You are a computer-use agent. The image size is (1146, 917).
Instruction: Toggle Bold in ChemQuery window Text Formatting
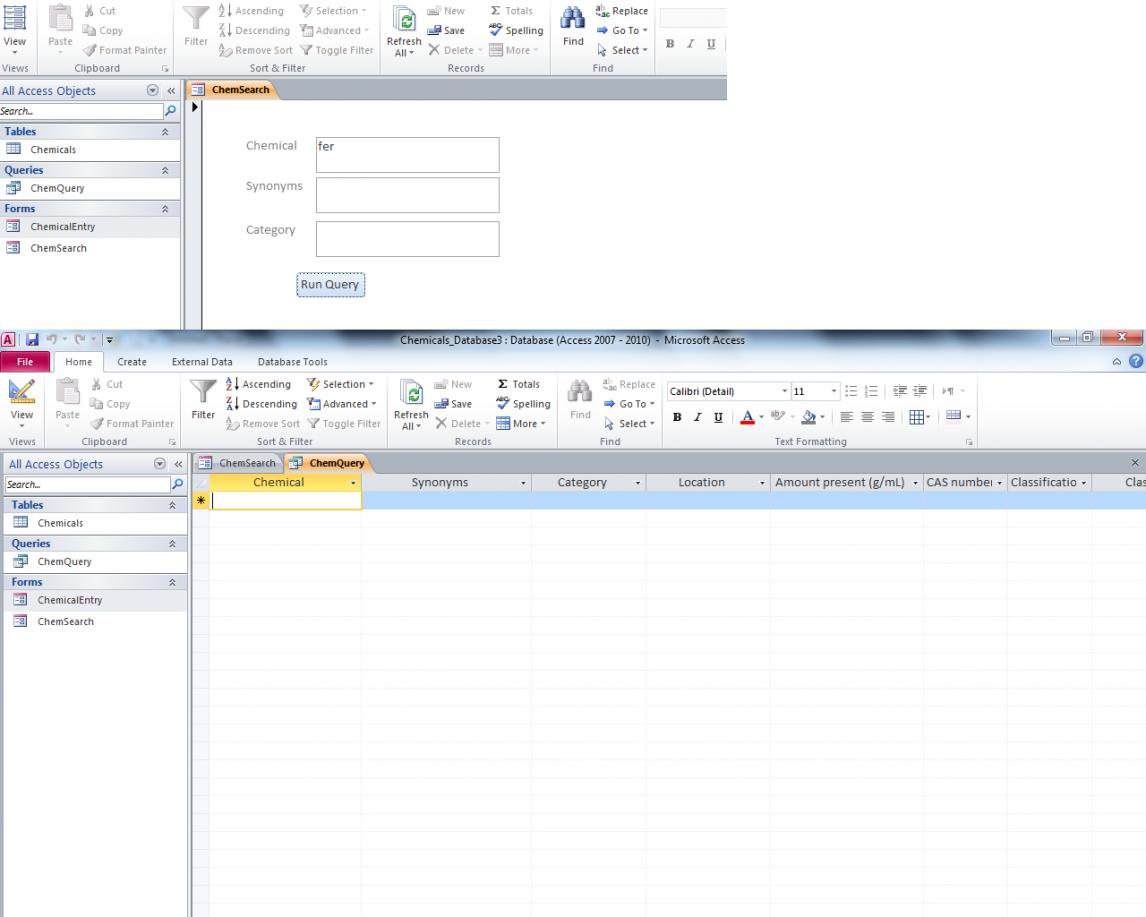pyautogui.click(x=678, y=417)
